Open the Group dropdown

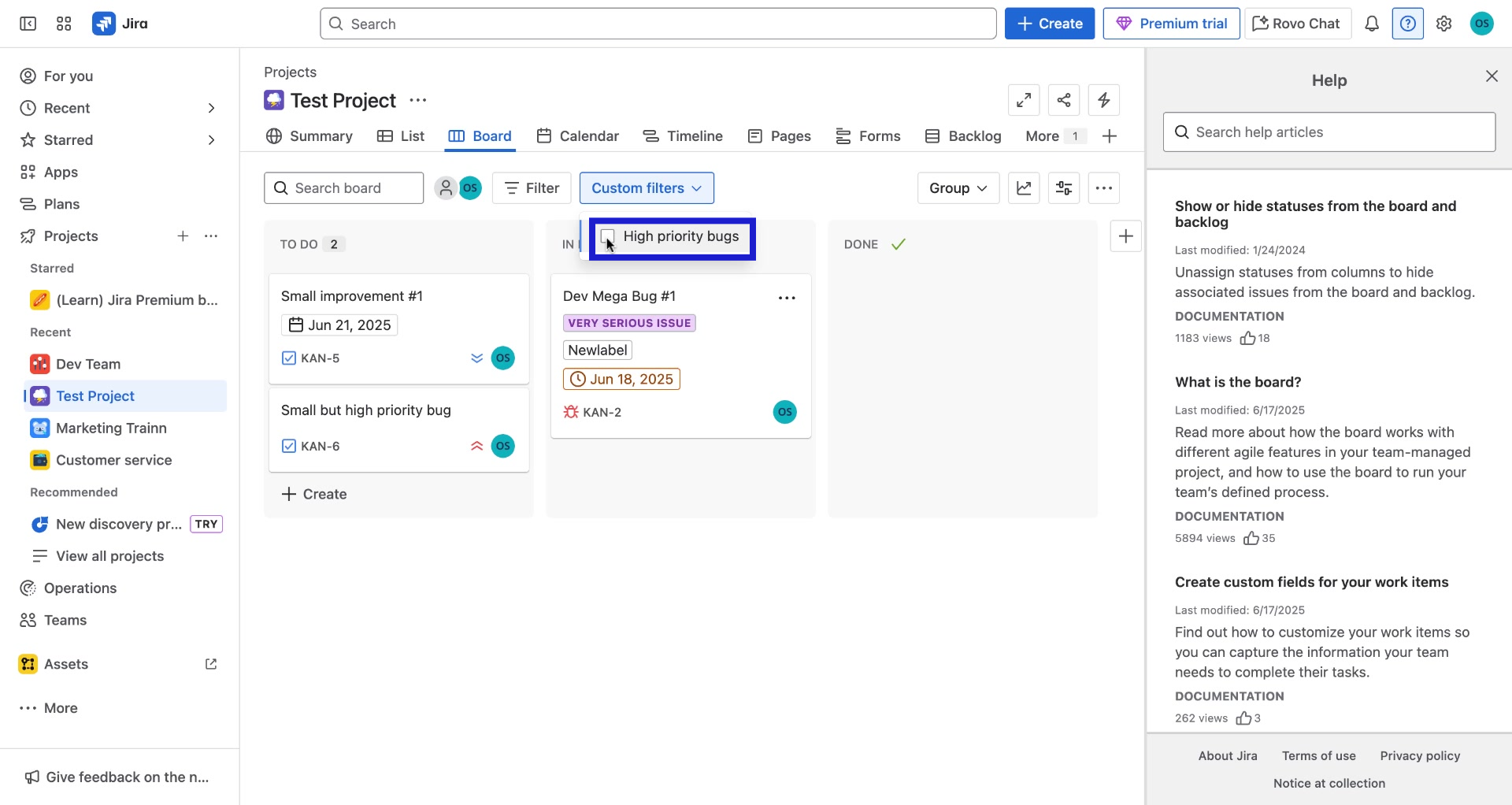[957, 188]
